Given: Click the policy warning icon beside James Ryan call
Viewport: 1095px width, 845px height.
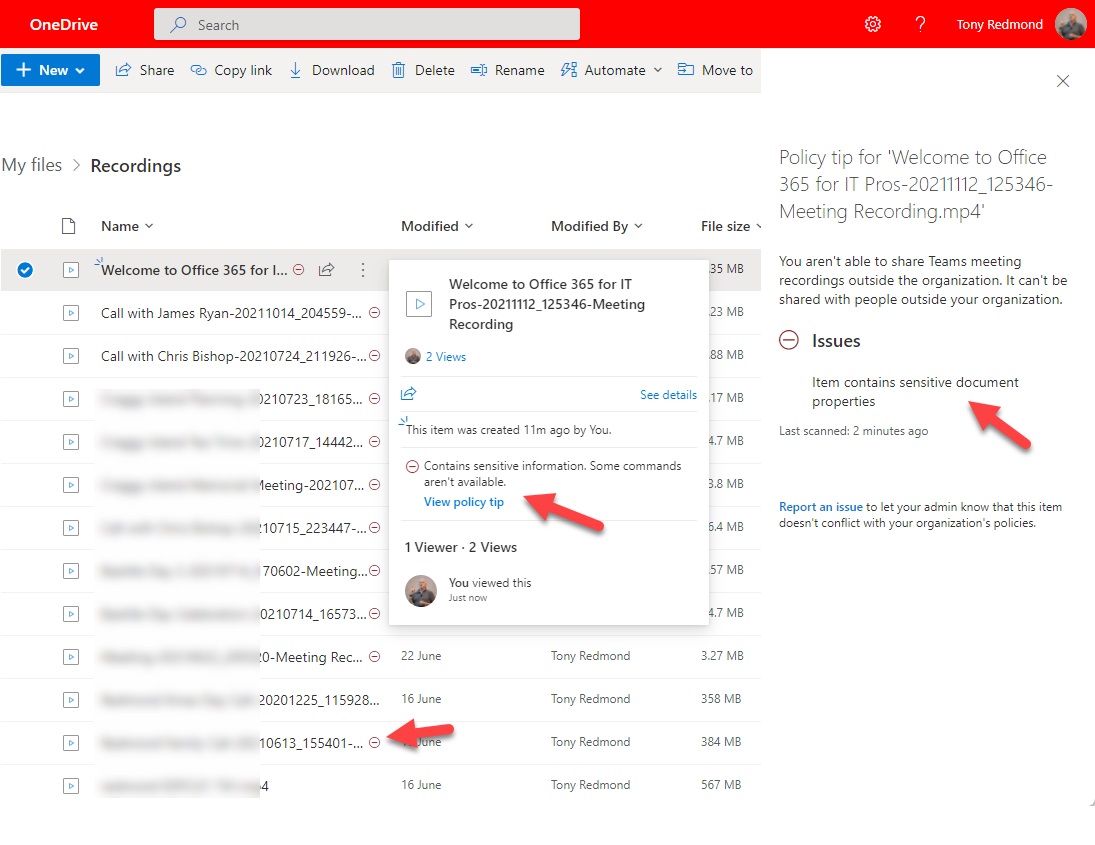Looking at the screenshot, I should (x=375, y=313).
